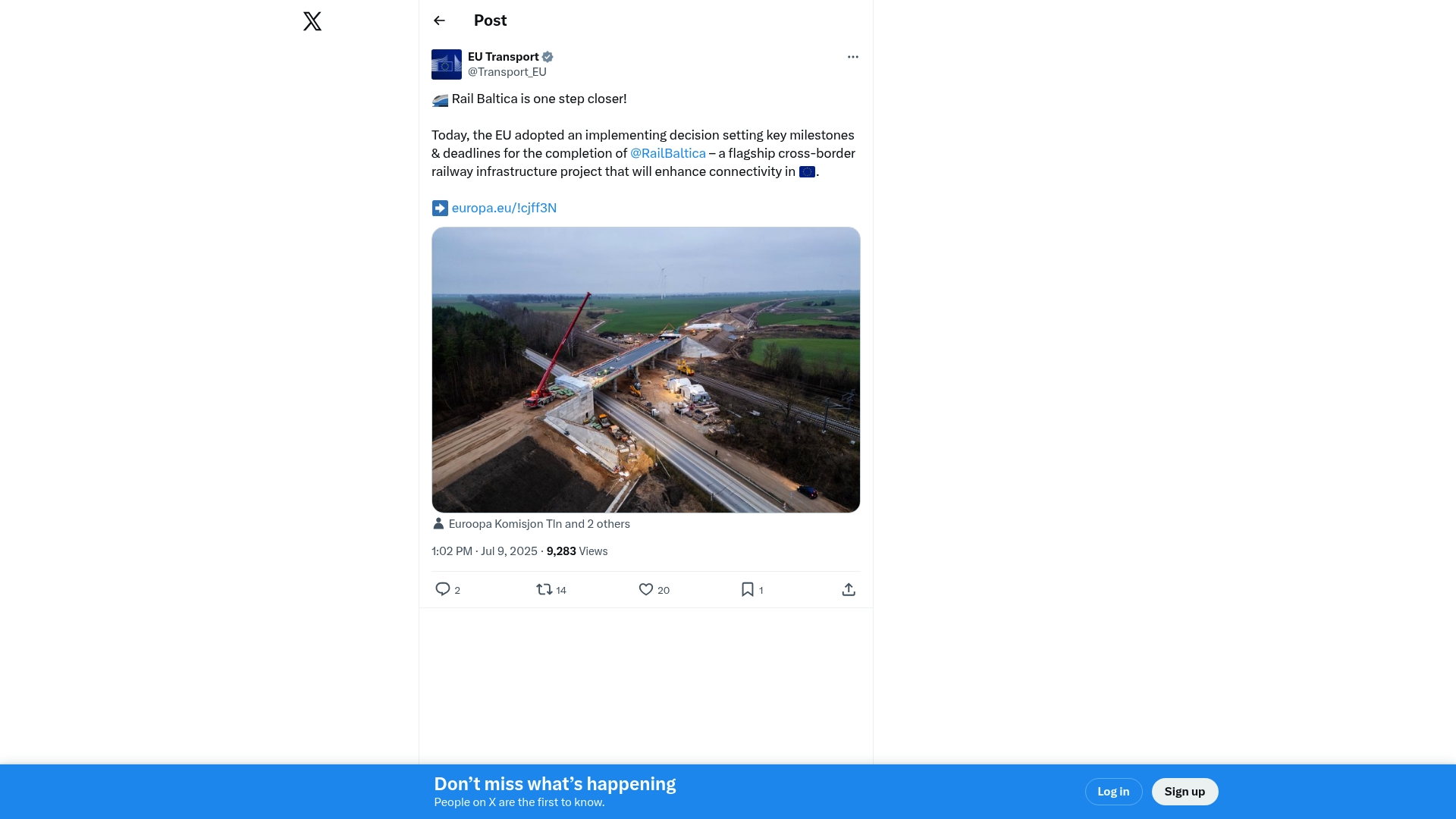Viewport: 1456px width, 819px height.
Task: Open EU Transport profile avatar
Action: pos(446,64)
